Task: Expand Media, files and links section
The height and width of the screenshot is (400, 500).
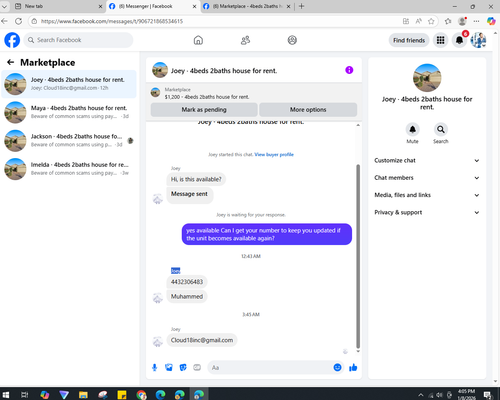Action: [427, 195]
